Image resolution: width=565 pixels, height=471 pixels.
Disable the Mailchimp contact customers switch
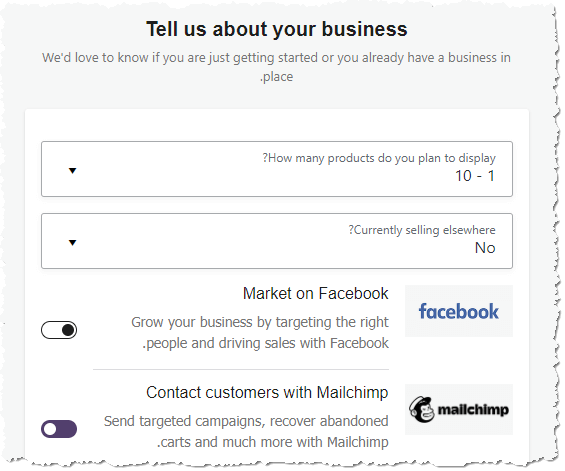pos(59,429)
